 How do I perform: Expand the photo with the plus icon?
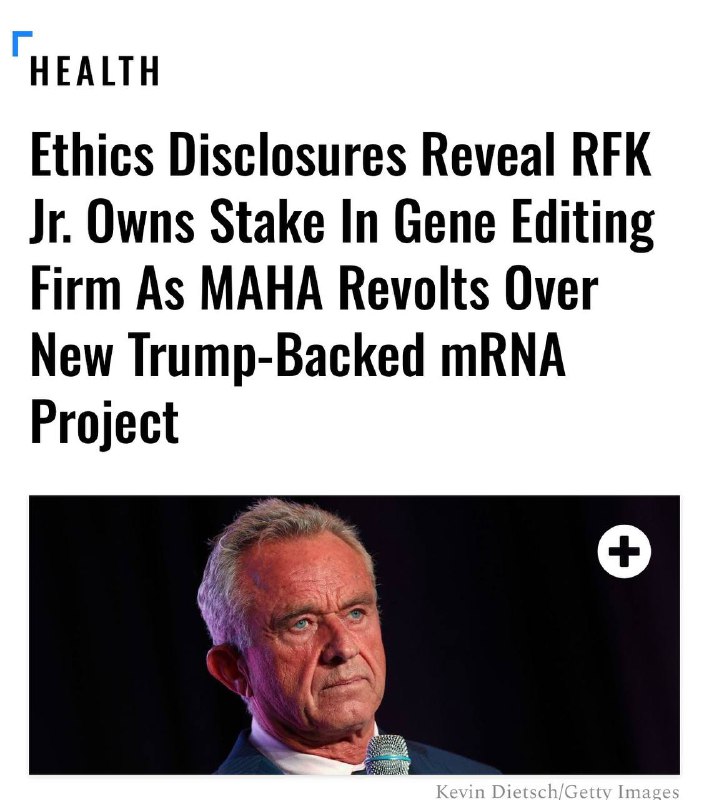[x=624, y=551]
